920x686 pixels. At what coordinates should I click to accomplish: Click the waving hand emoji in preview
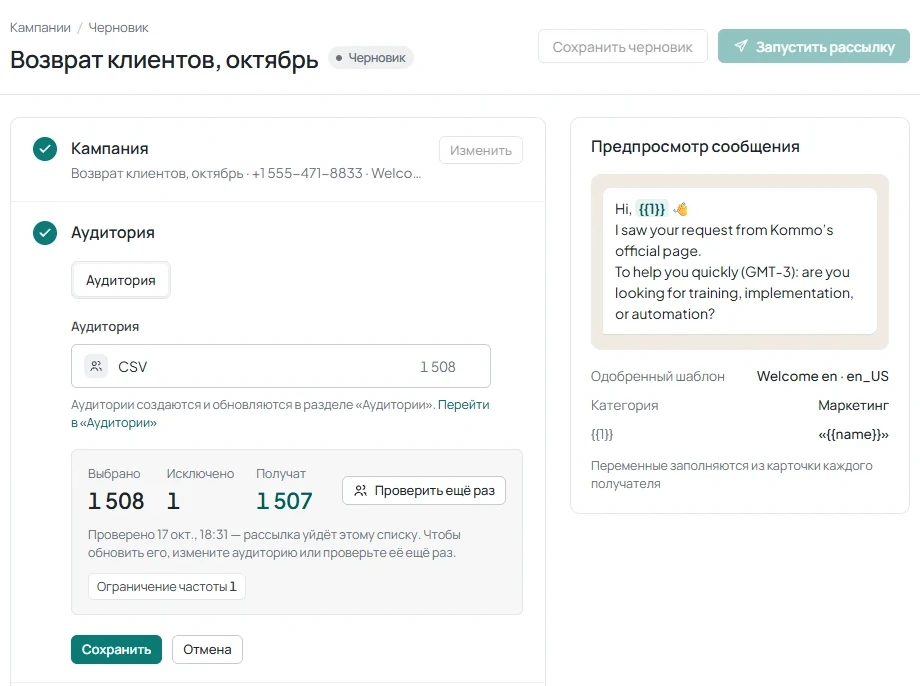tap(681, 209)
